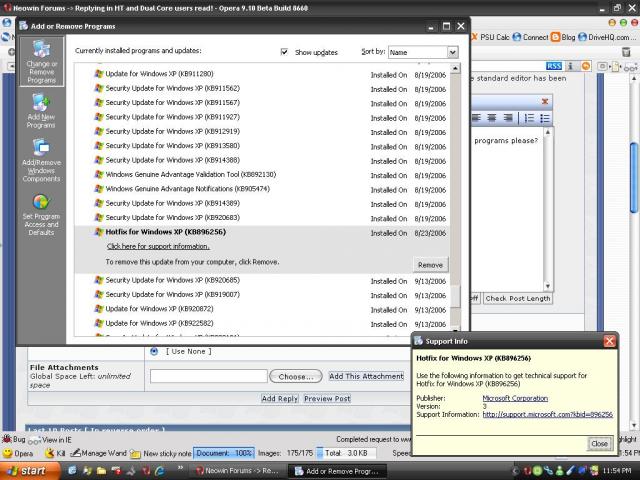The height and width of the screenshot is (480, 640).
Task: Select Windows Genuine Advantage Validation Tool entry
Action: coord(262,175)
